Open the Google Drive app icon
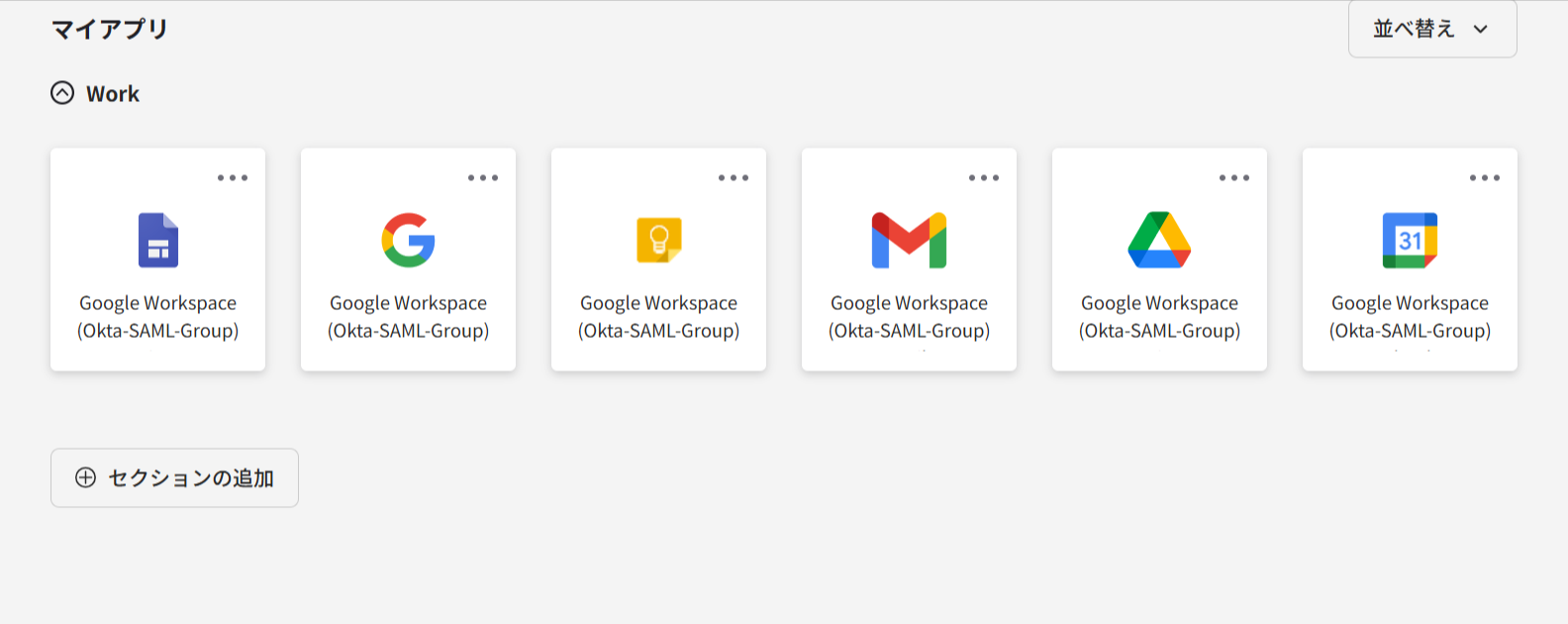 [x=1159, y=240]
